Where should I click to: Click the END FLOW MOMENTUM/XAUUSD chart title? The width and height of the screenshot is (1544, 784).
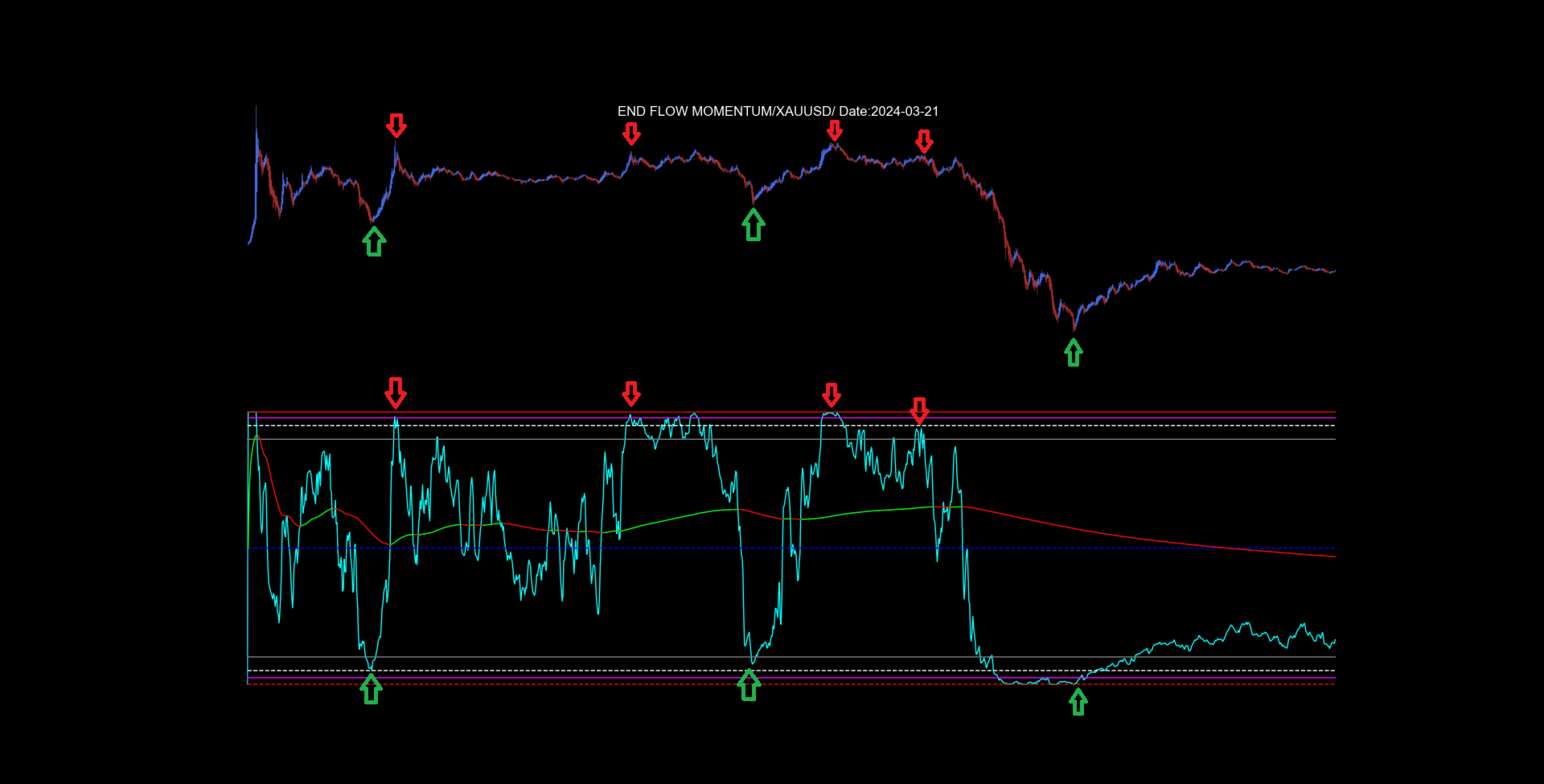778,112
